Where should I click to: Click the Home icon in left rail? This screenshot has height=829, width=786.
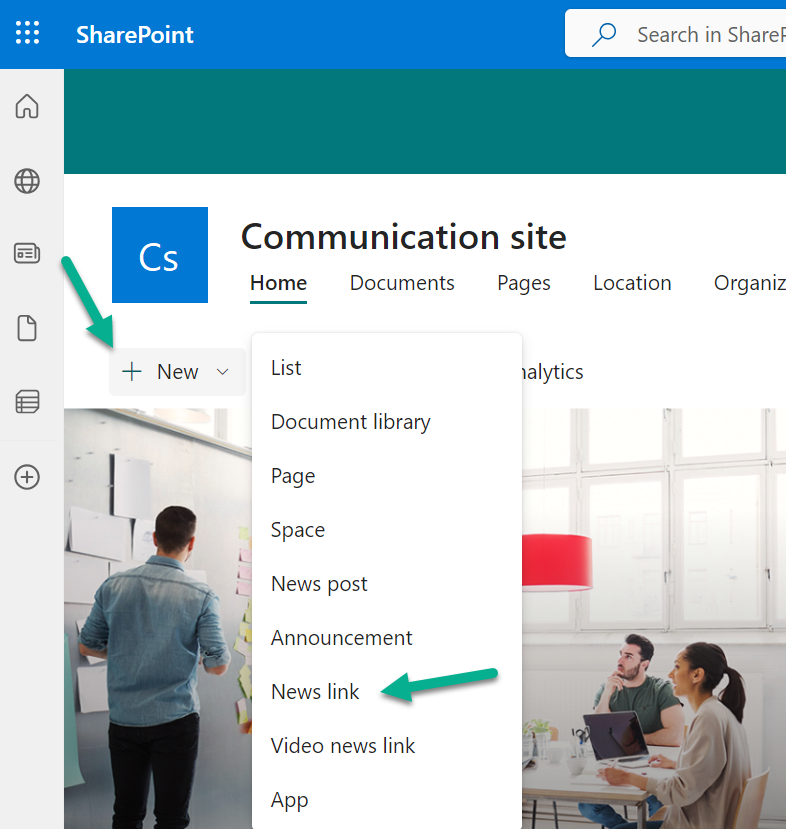[x=27, y=106]
